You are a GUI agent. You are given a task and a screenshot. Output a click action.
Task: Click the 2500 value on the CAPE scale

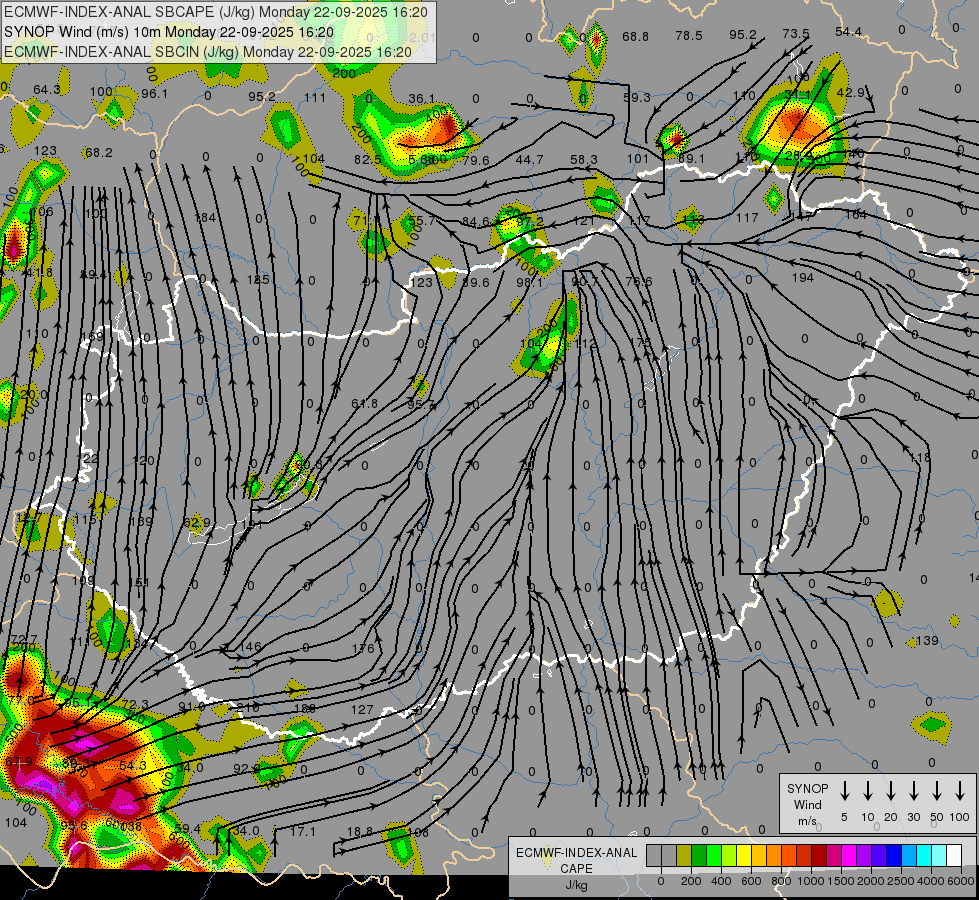click(x=901, y=881)
